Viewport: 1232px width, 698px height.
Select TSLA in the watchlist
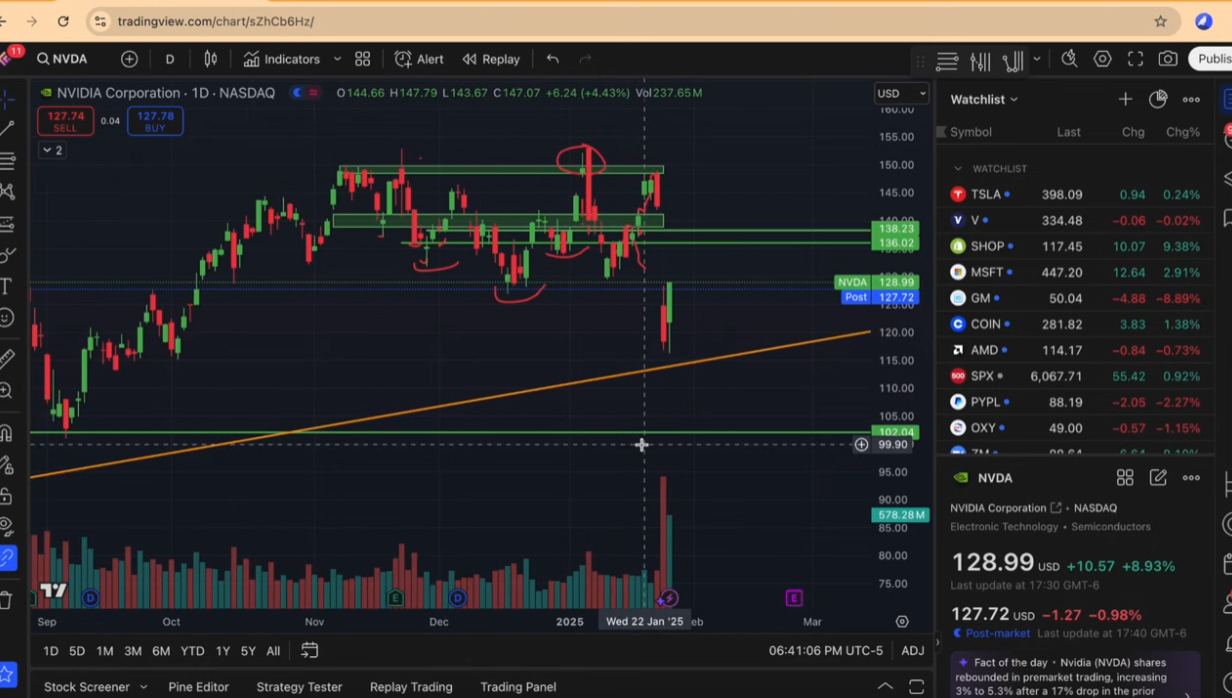985,195
